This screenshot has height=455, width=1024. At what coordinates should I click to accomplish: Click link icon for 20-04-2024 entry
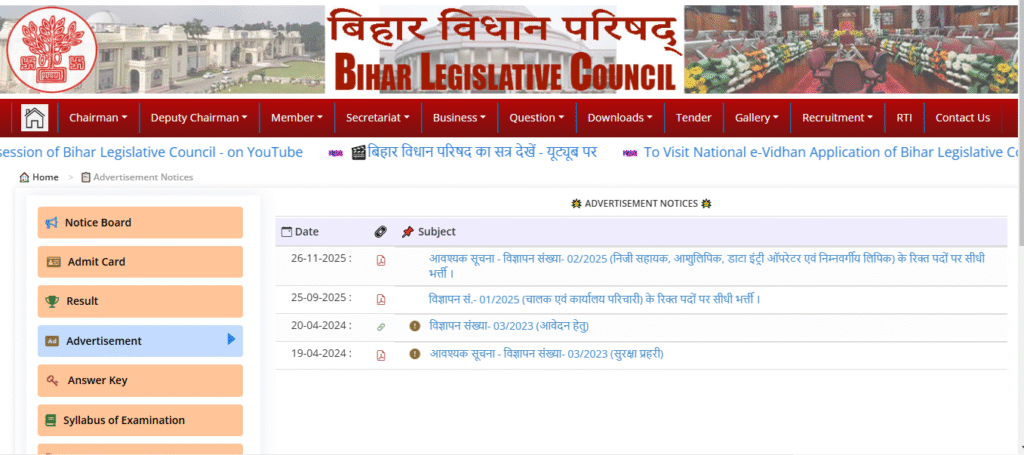coord(381,326)
